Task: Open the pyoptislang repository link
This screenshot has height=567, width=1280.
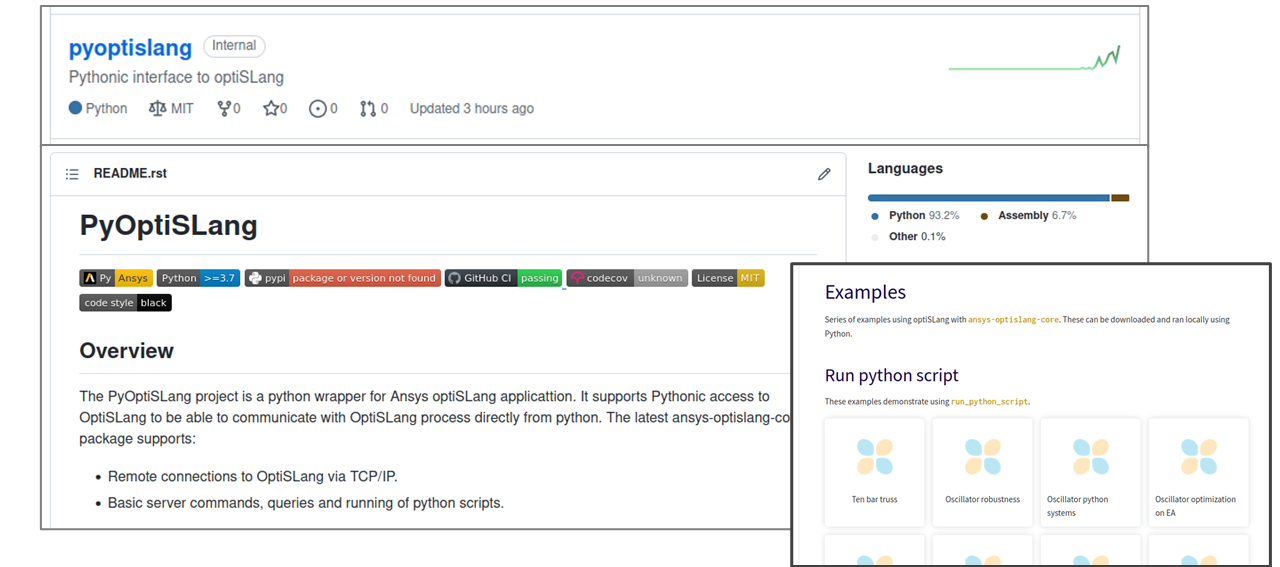Action: point(130,48)
